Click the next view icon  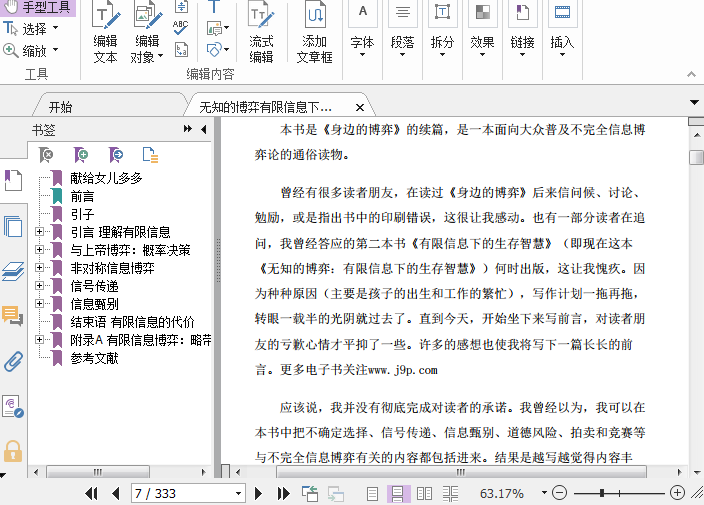point(335,494)
